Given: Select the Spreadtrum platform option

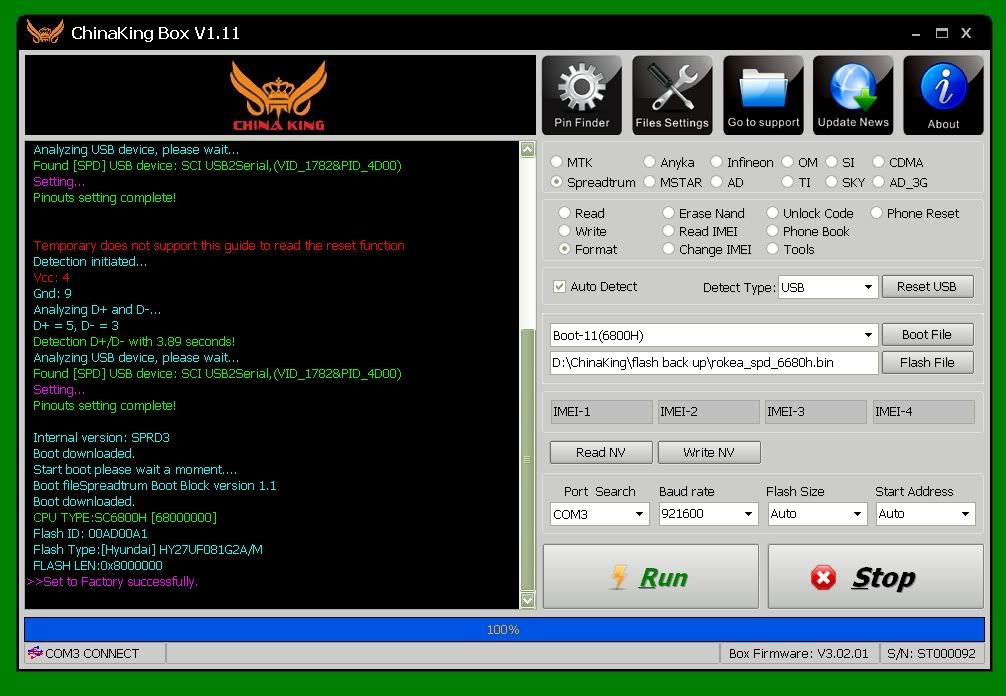Looking at the screenshot, I should pos(556,182).
